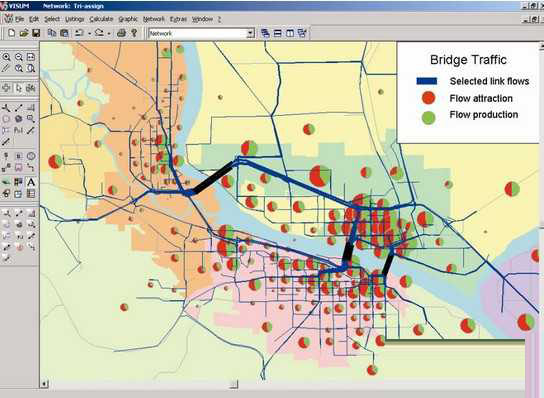Click the legend table icon
544x398 pixels.
click(31, 194)
